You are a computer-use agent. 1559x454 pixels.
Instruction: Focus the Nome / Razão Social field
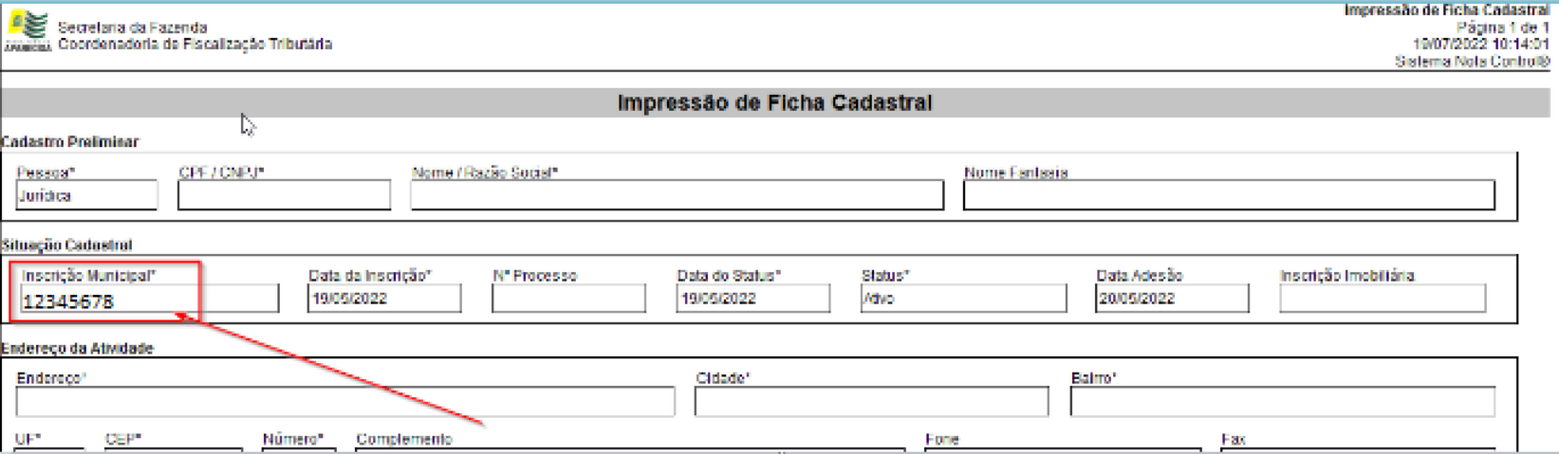click(x=677, y=196)
